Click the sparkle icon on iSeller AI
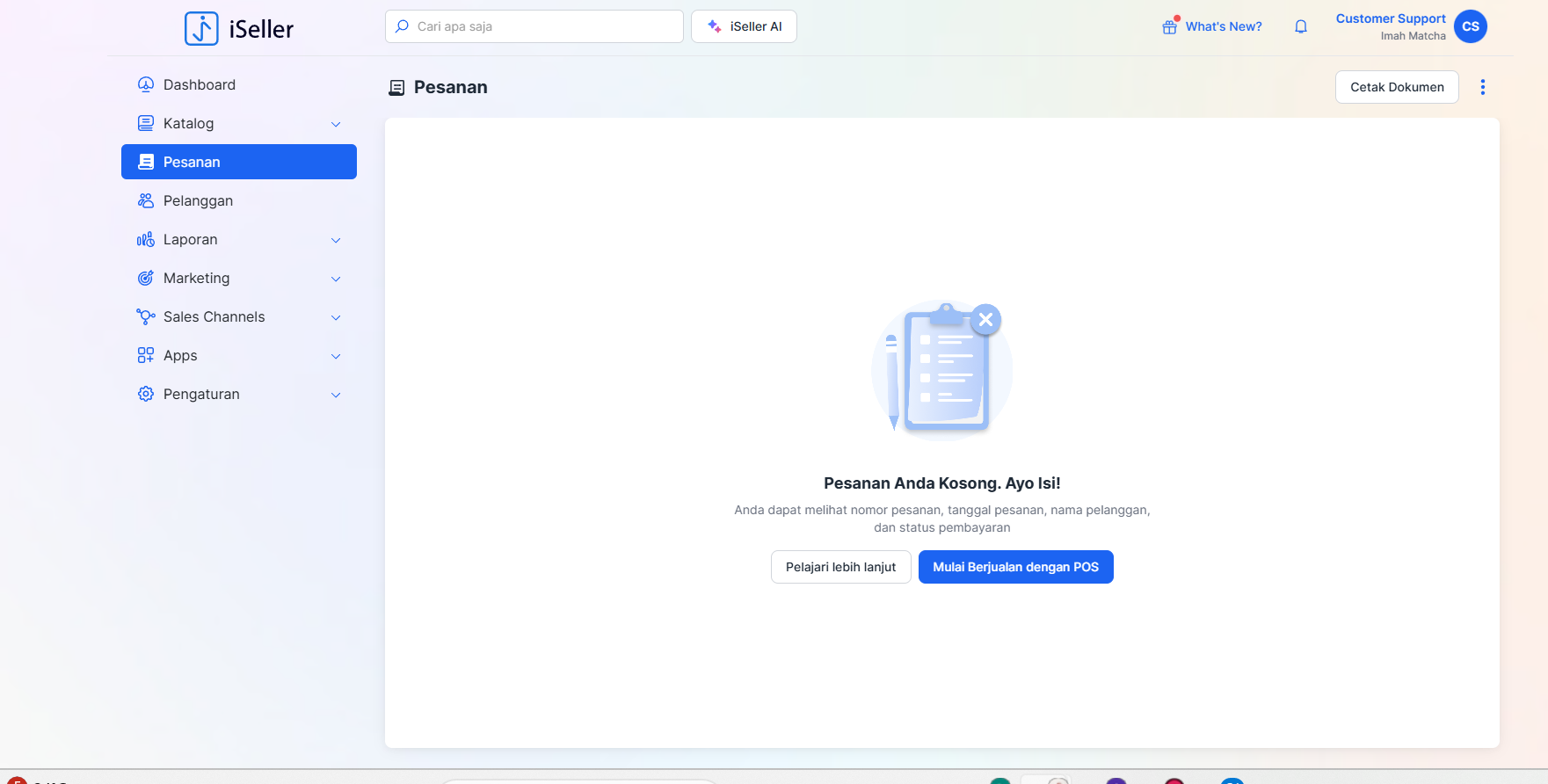1548x784 pixels. point(715,26)
